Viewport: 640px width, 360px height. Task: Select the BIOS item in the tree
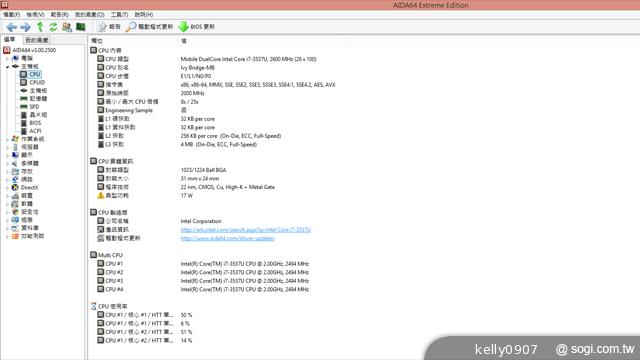point(35,123)
